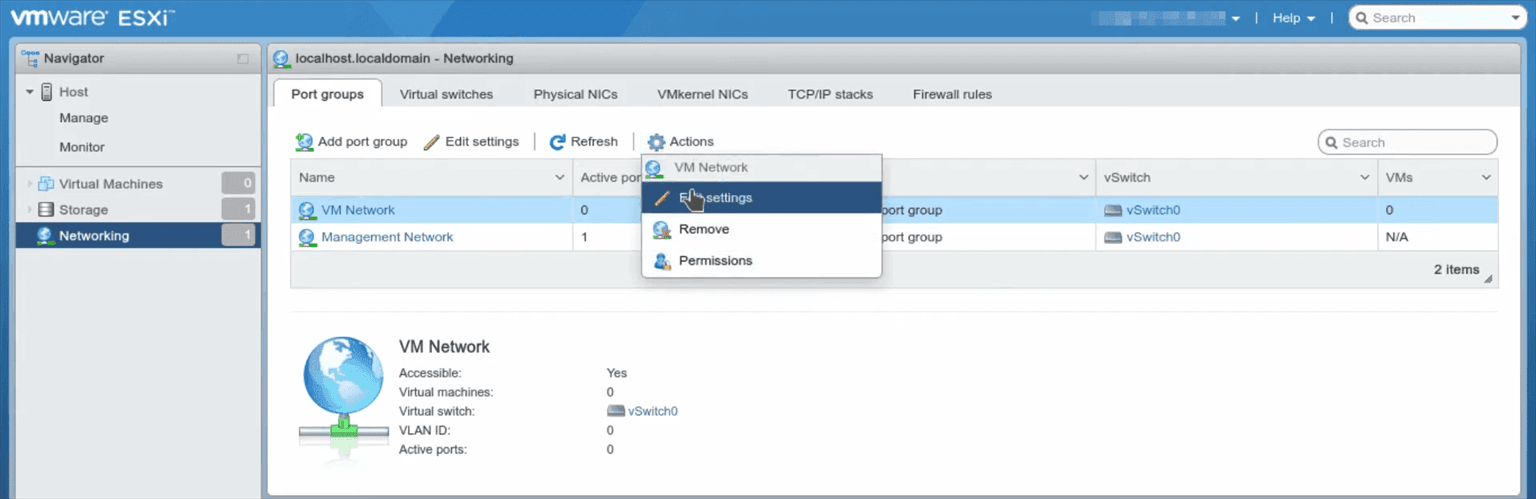
Task: Select Monitor under Host in Navigator
Action: coord(82,147)
